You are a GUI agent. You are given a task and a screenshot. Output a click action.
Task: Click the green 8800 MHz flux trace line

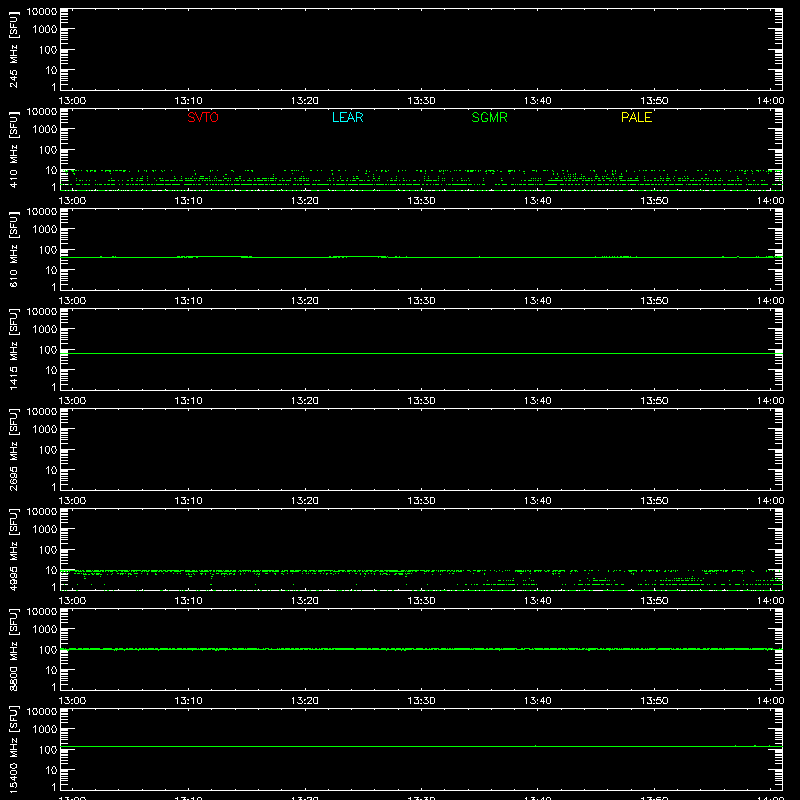coord(421,649)
